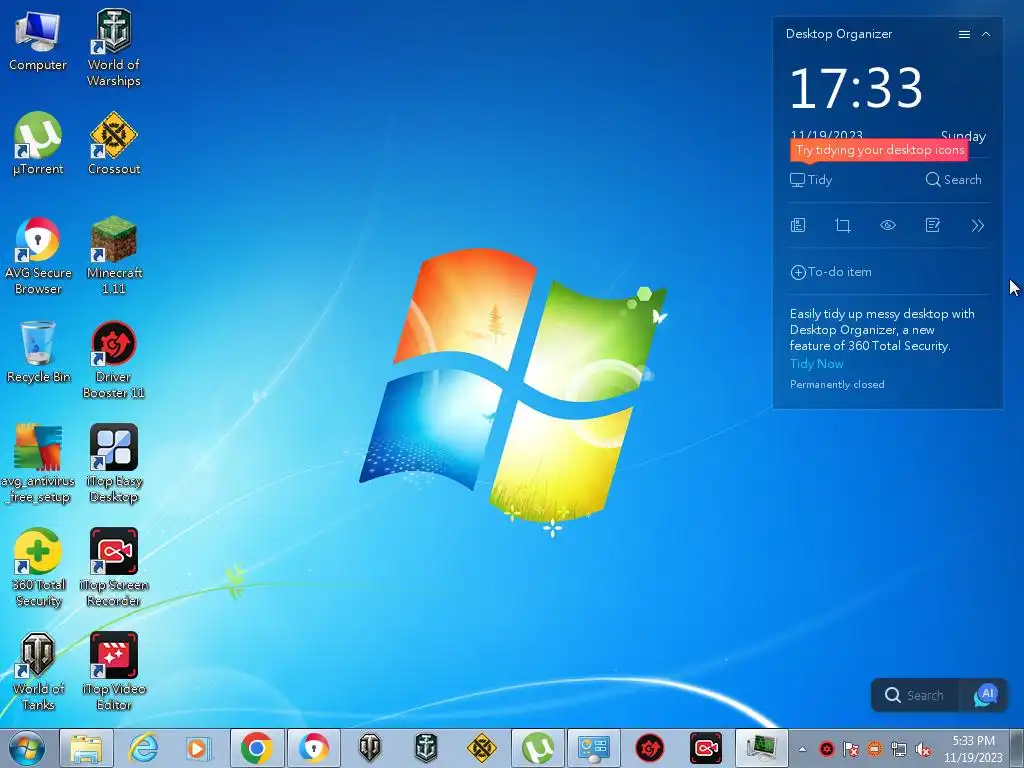The width and height of the screenshot is (1024, 768).
Task: Select the iTop Video Editor desktop shortcut
Action: 114,671
